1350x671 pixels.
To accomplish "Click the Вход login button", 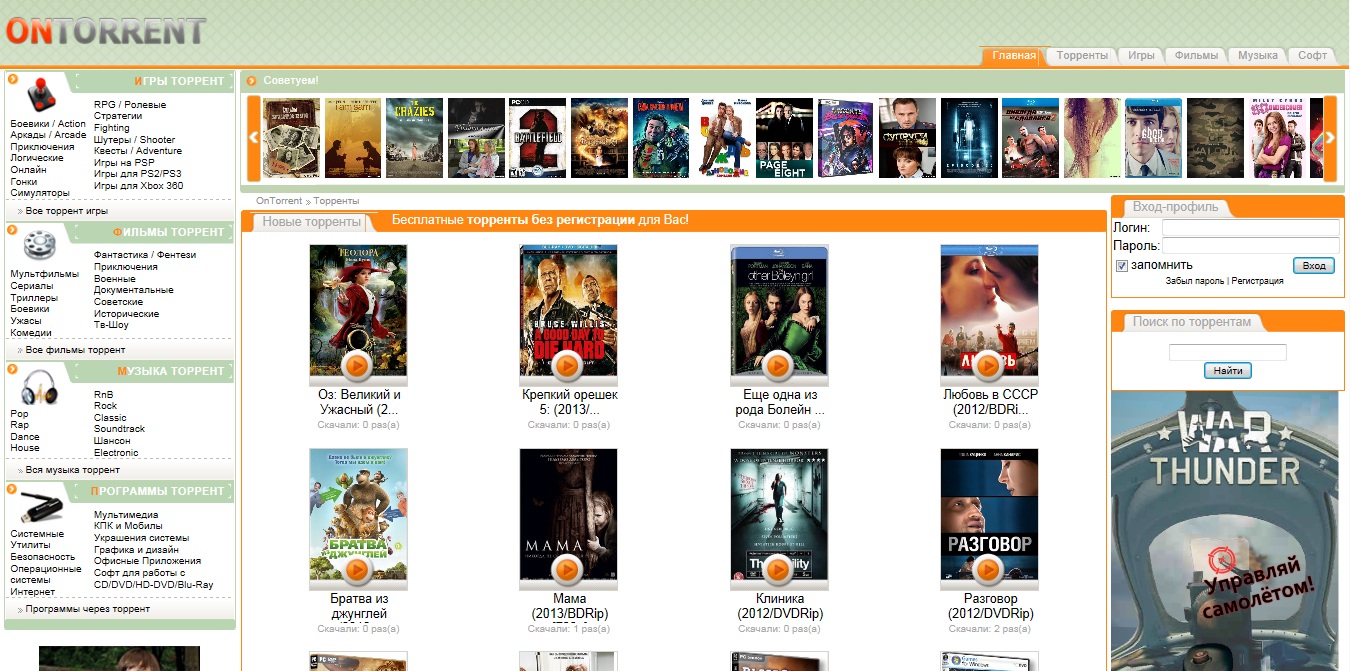I will 1314,266.
